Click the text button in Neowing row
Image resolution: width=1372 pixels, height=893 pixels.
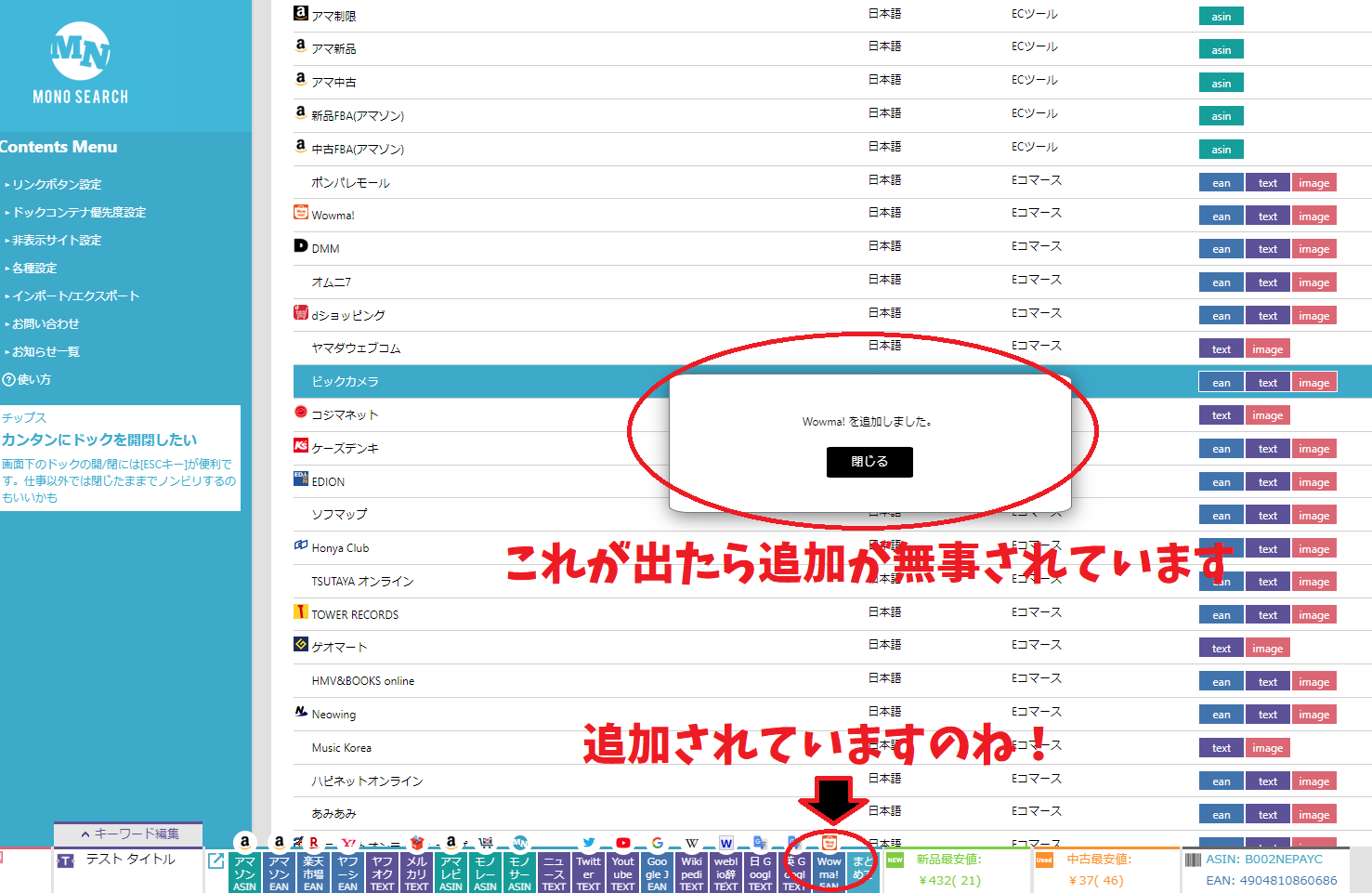[x=1268, y=715]
